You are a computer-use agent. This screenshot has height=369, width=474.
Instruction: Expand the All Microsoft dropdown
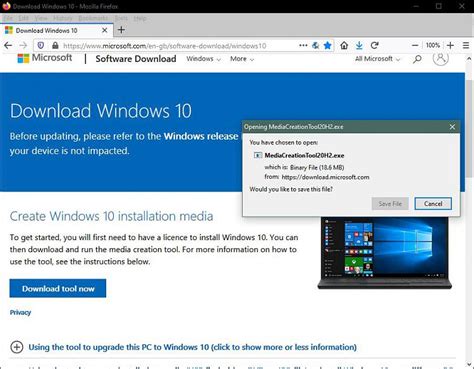(377, 59)
